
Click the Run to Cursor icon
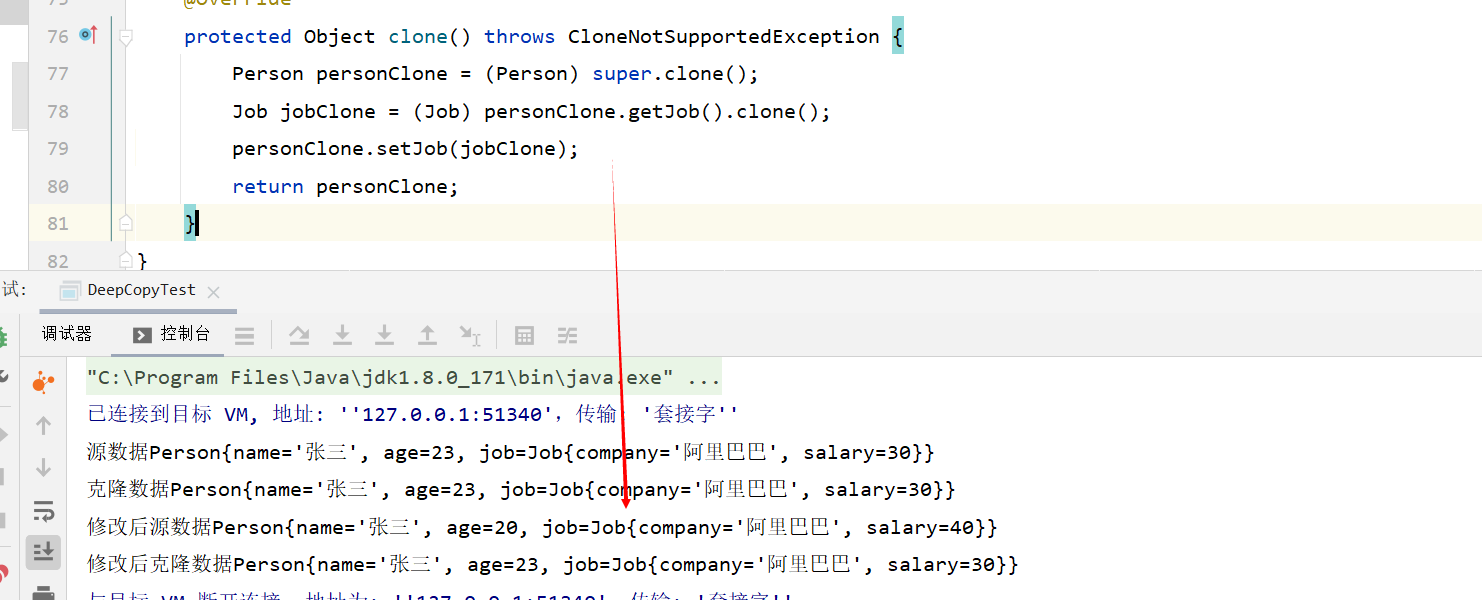point(469,335)
